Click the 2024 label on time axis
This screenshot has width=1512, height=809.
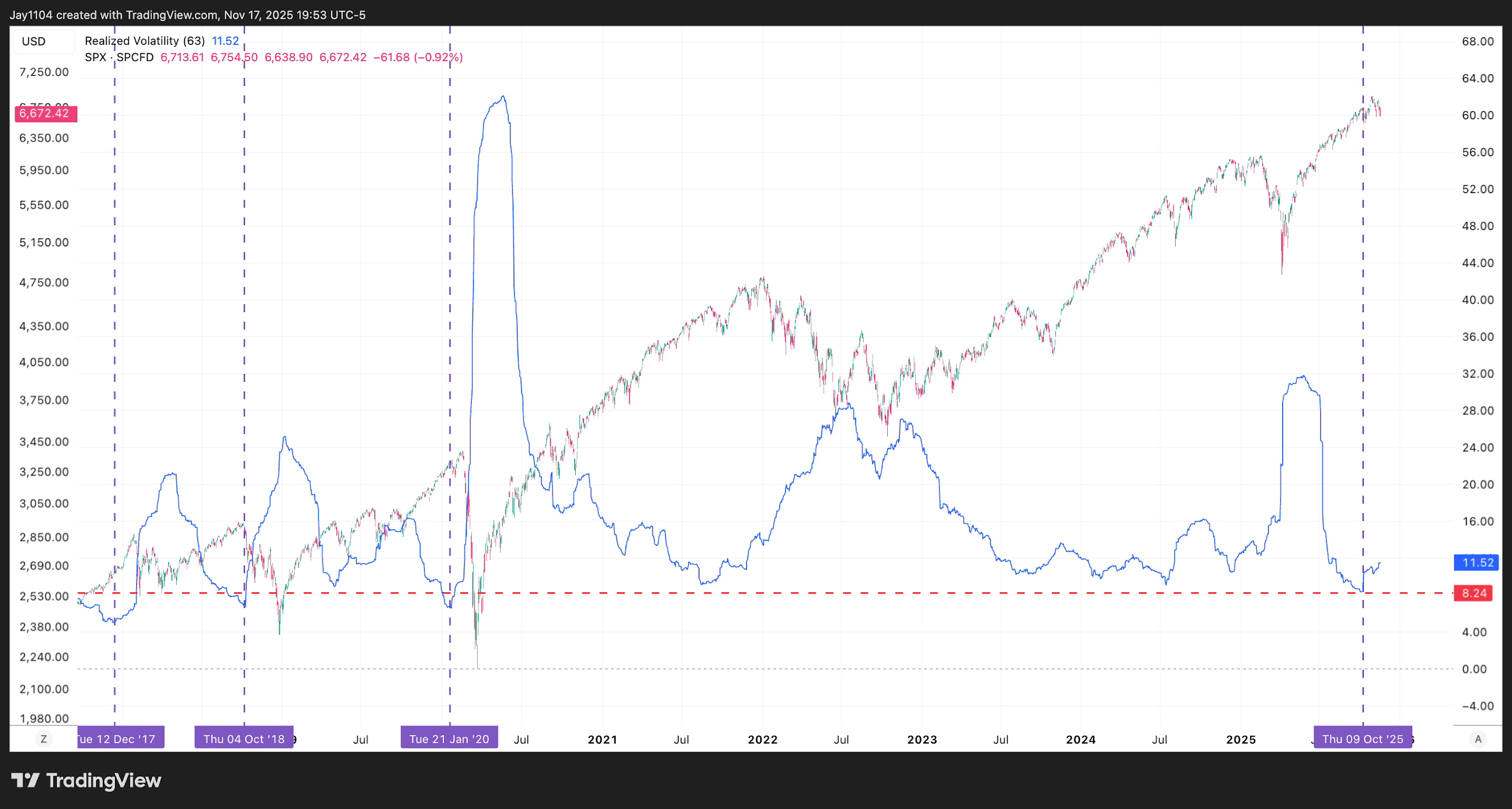(x=1080, y=739)
